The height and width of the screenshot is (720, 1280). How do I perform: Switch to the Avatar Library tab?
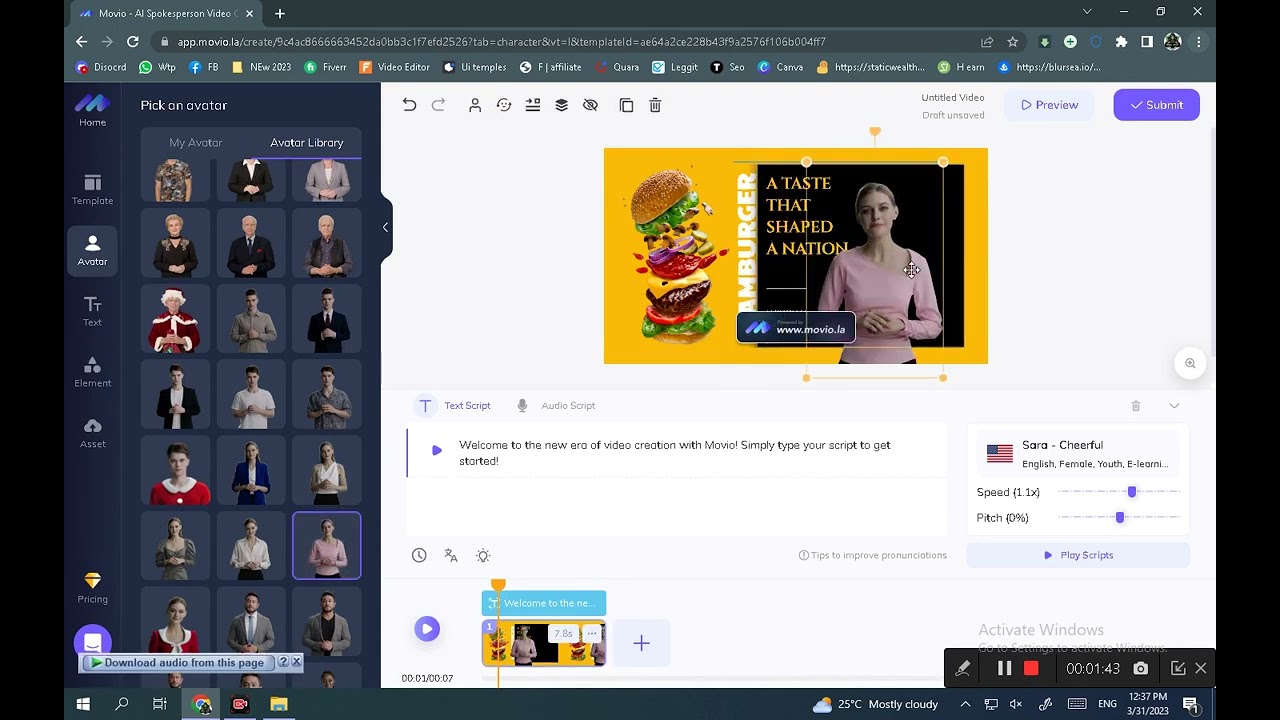tap(306, 142)
